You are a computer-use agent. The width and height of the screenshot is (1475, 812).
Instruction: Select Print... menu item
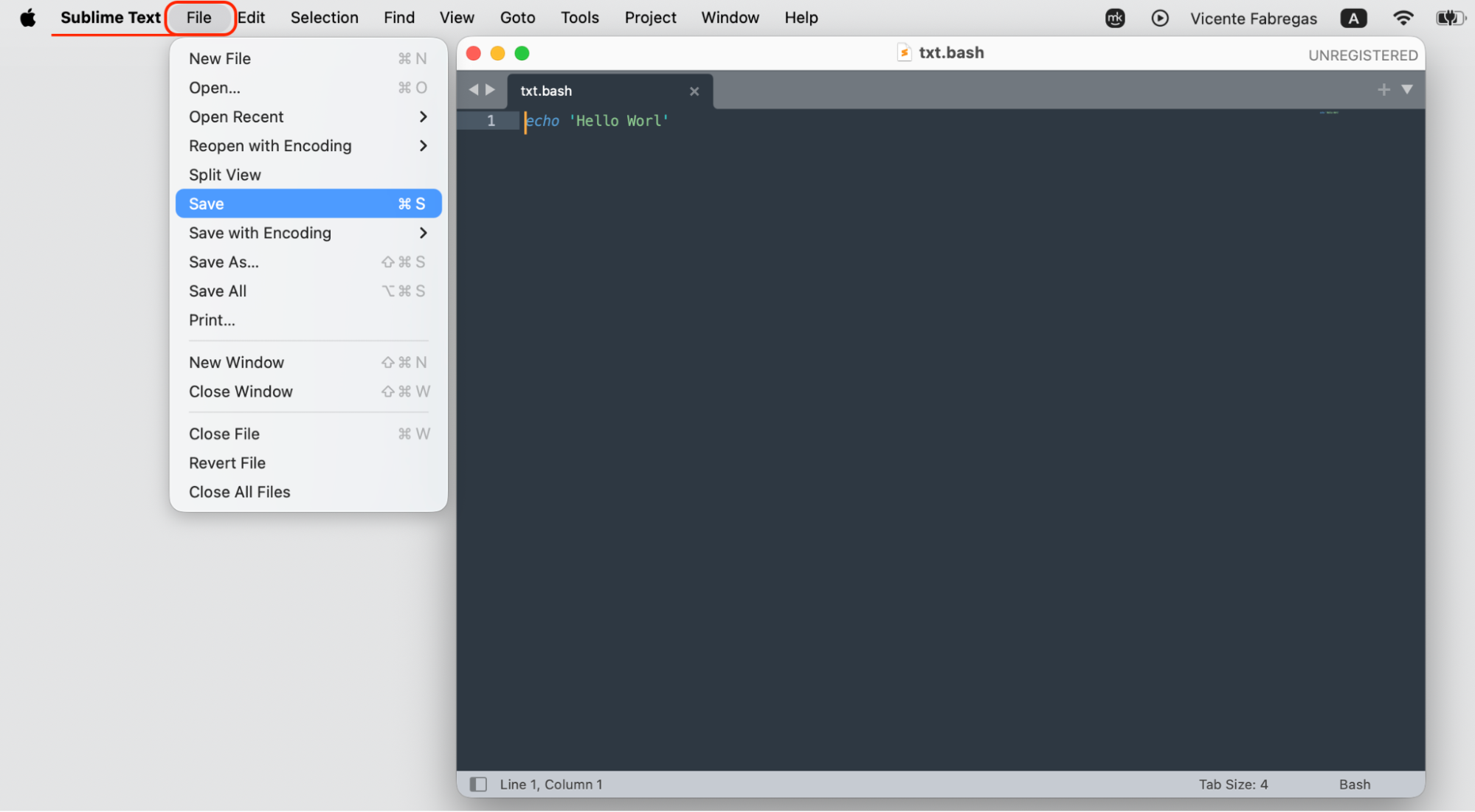(308, 320)
